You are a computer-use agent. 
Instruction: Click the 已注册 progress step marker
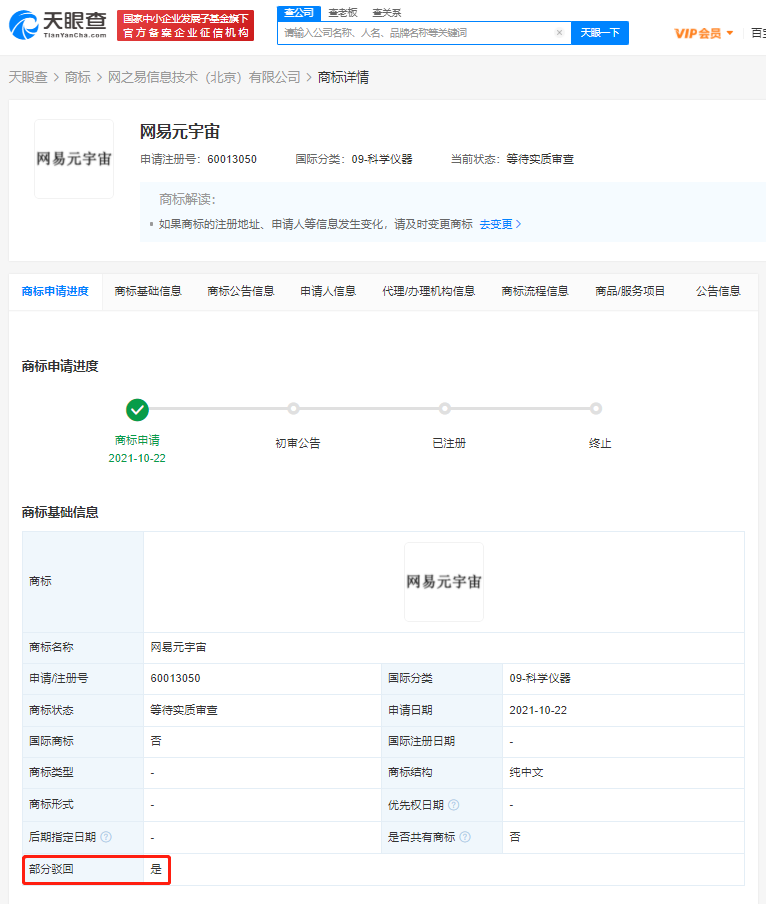click(444, 409)
